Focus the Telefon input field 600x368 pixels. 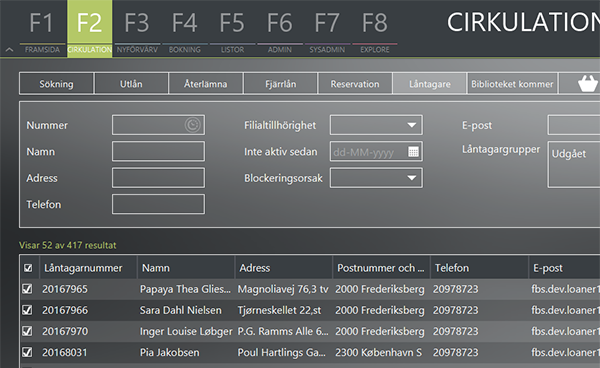point(158,204)
